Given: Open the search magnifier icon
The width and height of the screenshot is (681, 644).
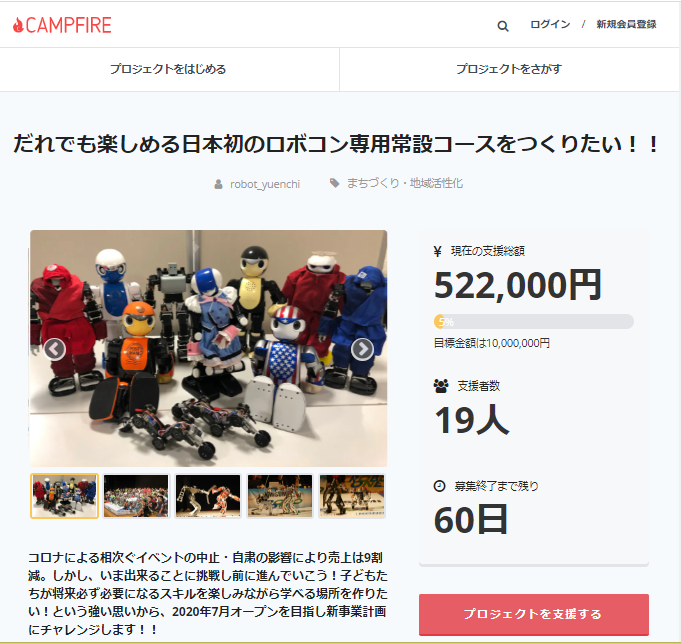Looking at the screenshot, I should point(502,26).
